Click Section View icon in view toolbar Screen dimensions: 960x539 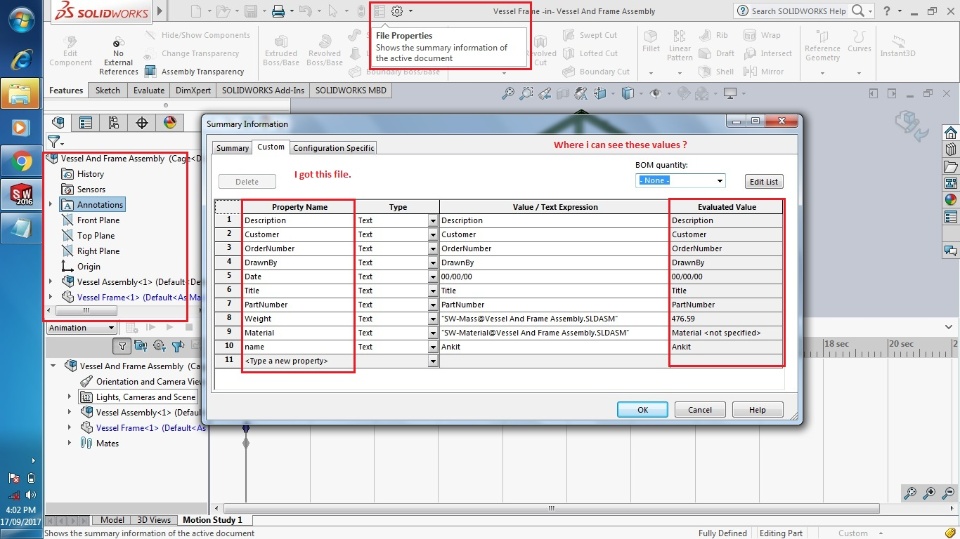(x=563, y=94)
